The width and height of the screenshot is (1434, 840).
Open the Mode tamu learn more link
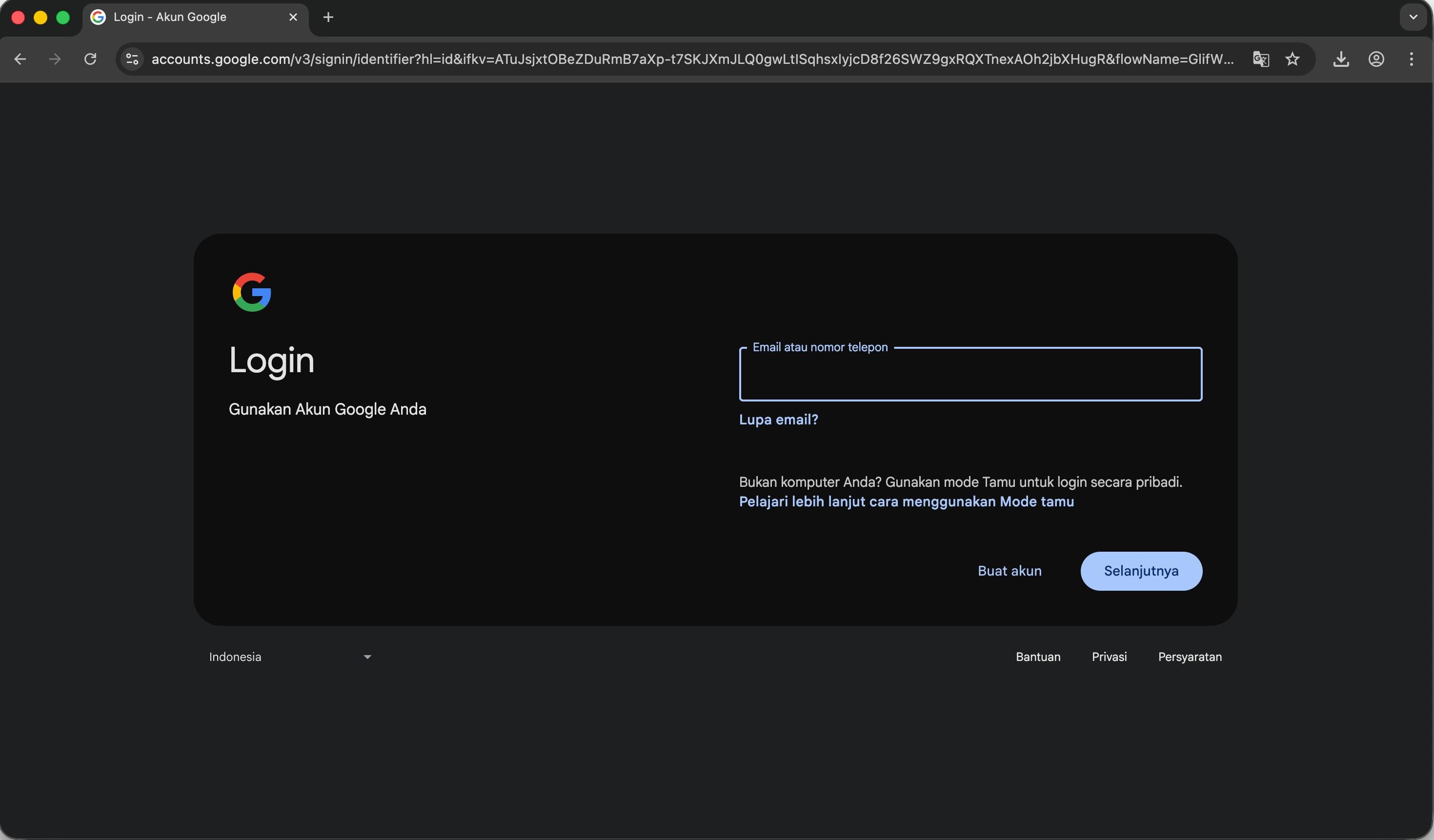[906, 501]
